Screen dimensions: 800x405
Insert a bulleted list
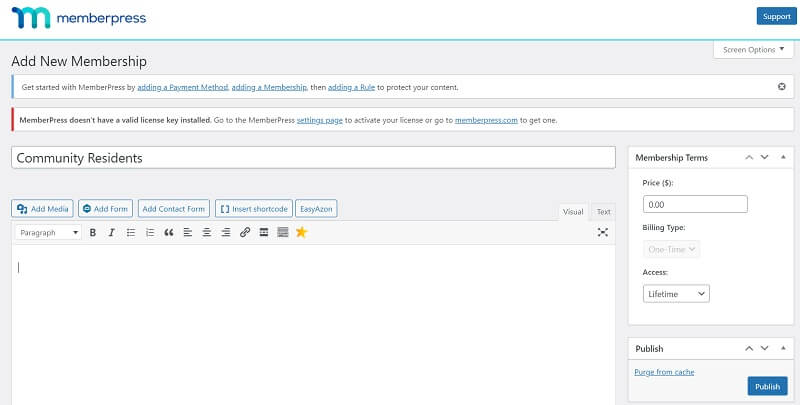click(131, 233)
